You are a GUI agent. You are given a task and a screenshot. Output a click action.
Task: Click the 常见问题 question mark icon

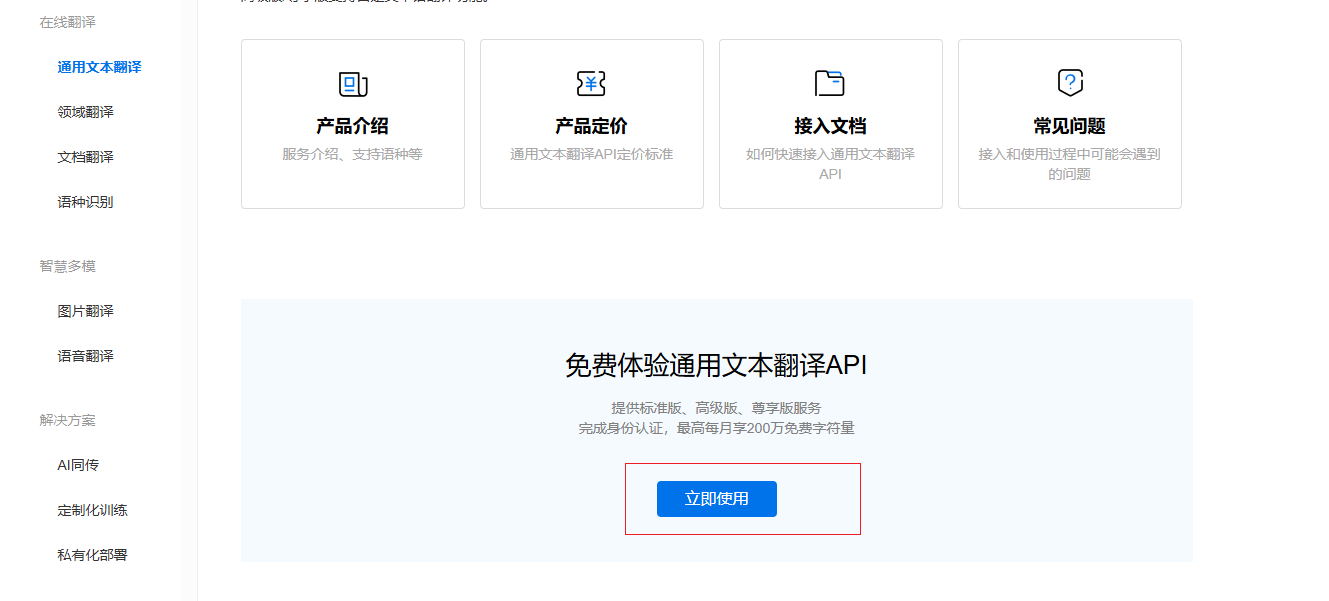coord(1070,83)
